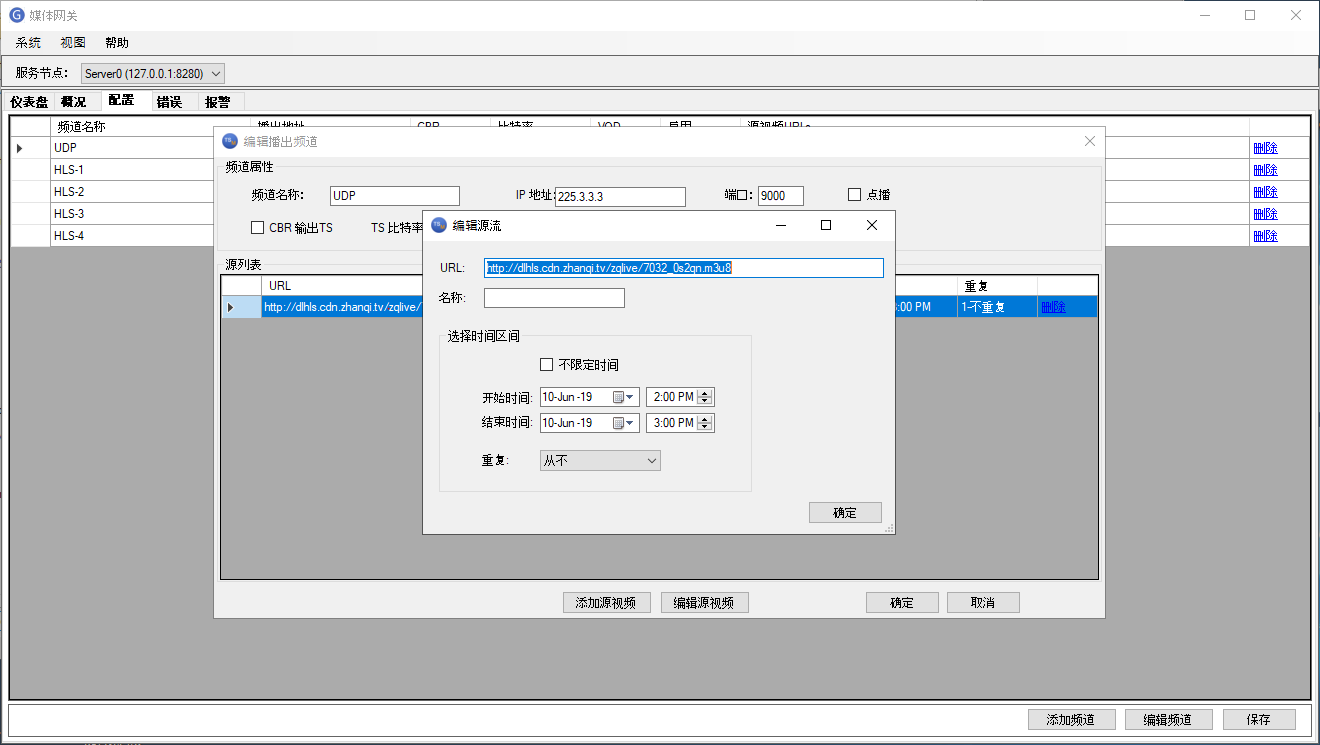Image resolution: width=1320 pixels, height=745 pixels.
Task: Switch to the 错误 tab
Action: [x=169, y=101]
